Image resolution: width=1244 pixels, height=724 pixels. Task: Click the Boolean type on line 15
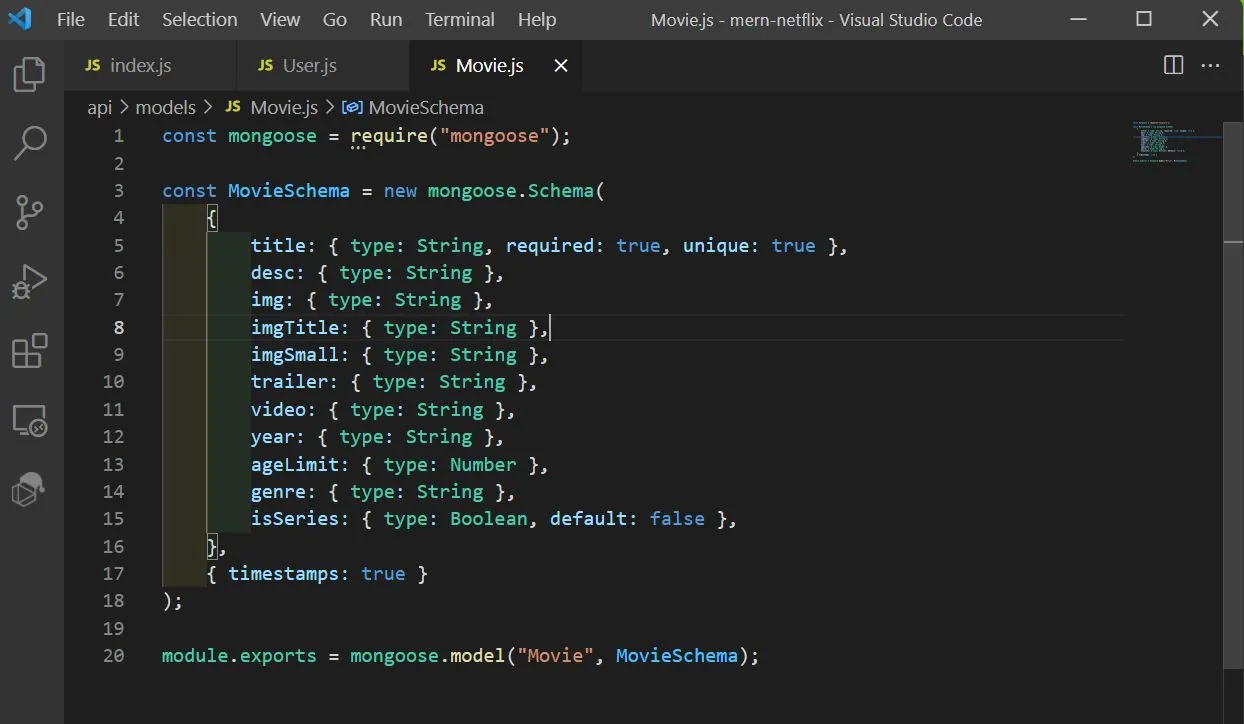coord(489,519)
